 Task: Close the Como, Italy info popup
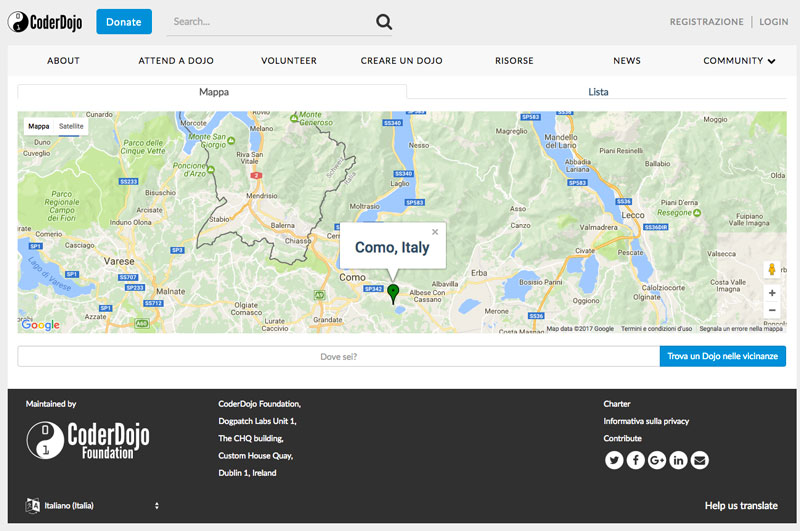(435, 232)
